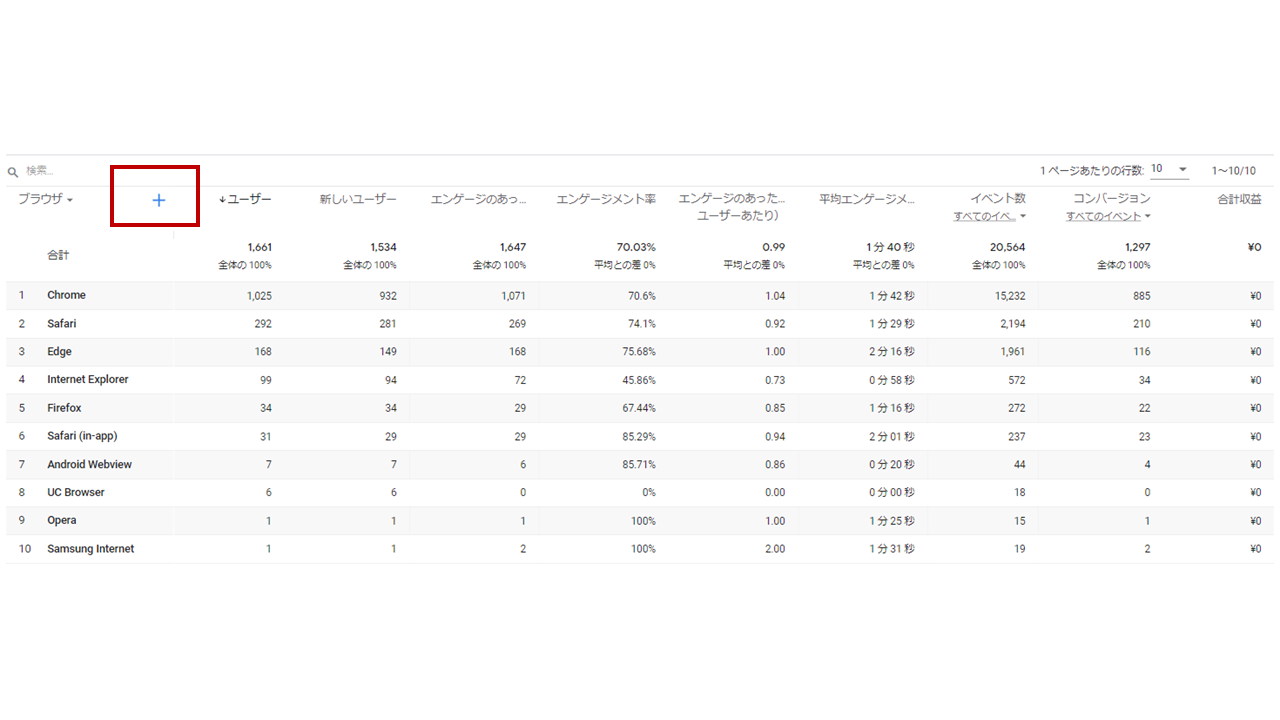Type in the 検索 search field
Screen dimensions: 1280x720
[x=60, y=171]
